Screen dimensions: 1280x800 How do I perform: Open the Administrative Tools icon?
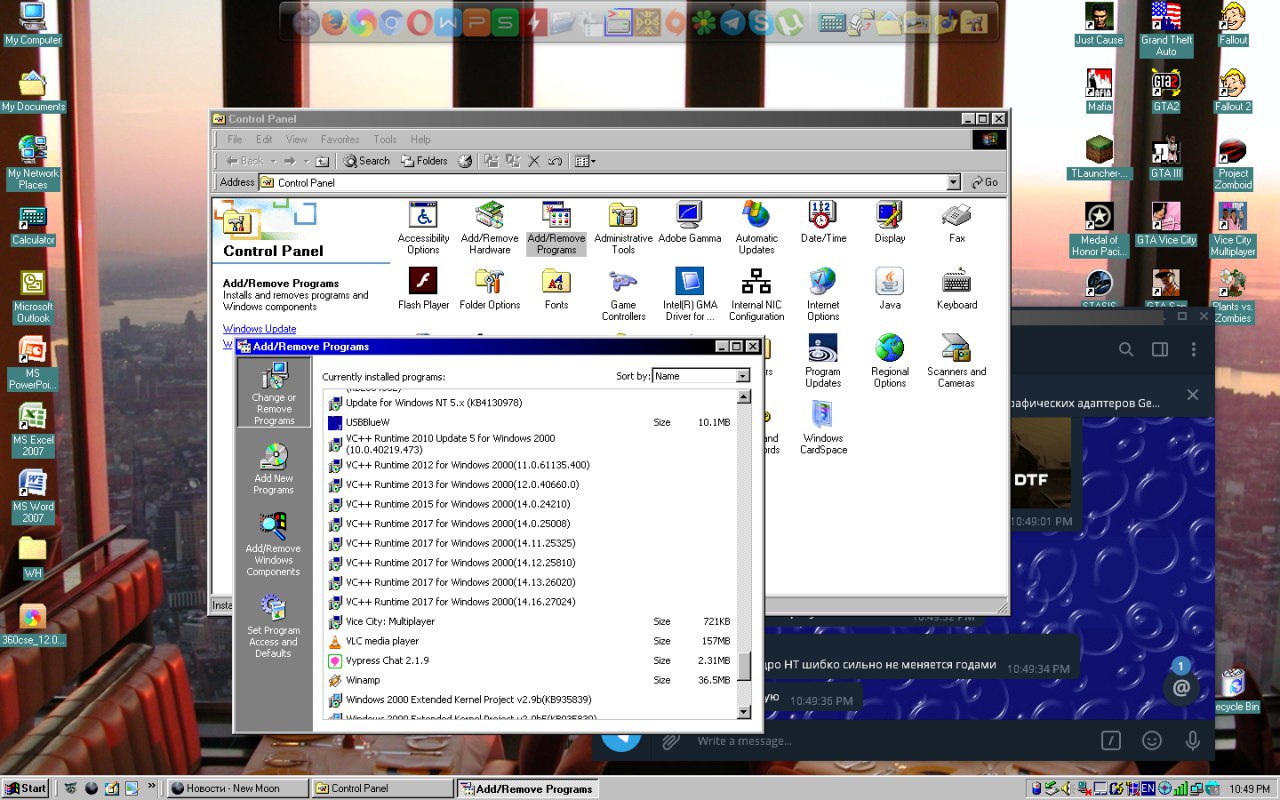pyautogui.click(x=623, y=228)
